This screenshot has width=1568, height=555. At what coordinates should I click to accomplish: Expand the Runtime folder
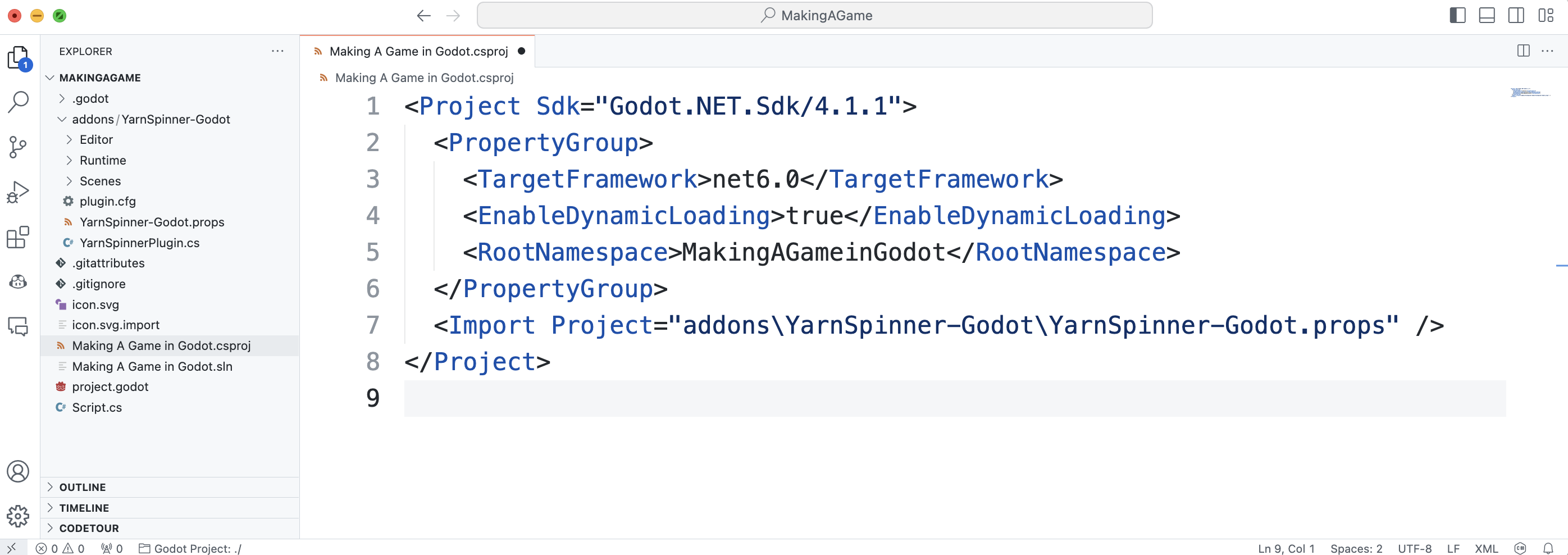102,160
